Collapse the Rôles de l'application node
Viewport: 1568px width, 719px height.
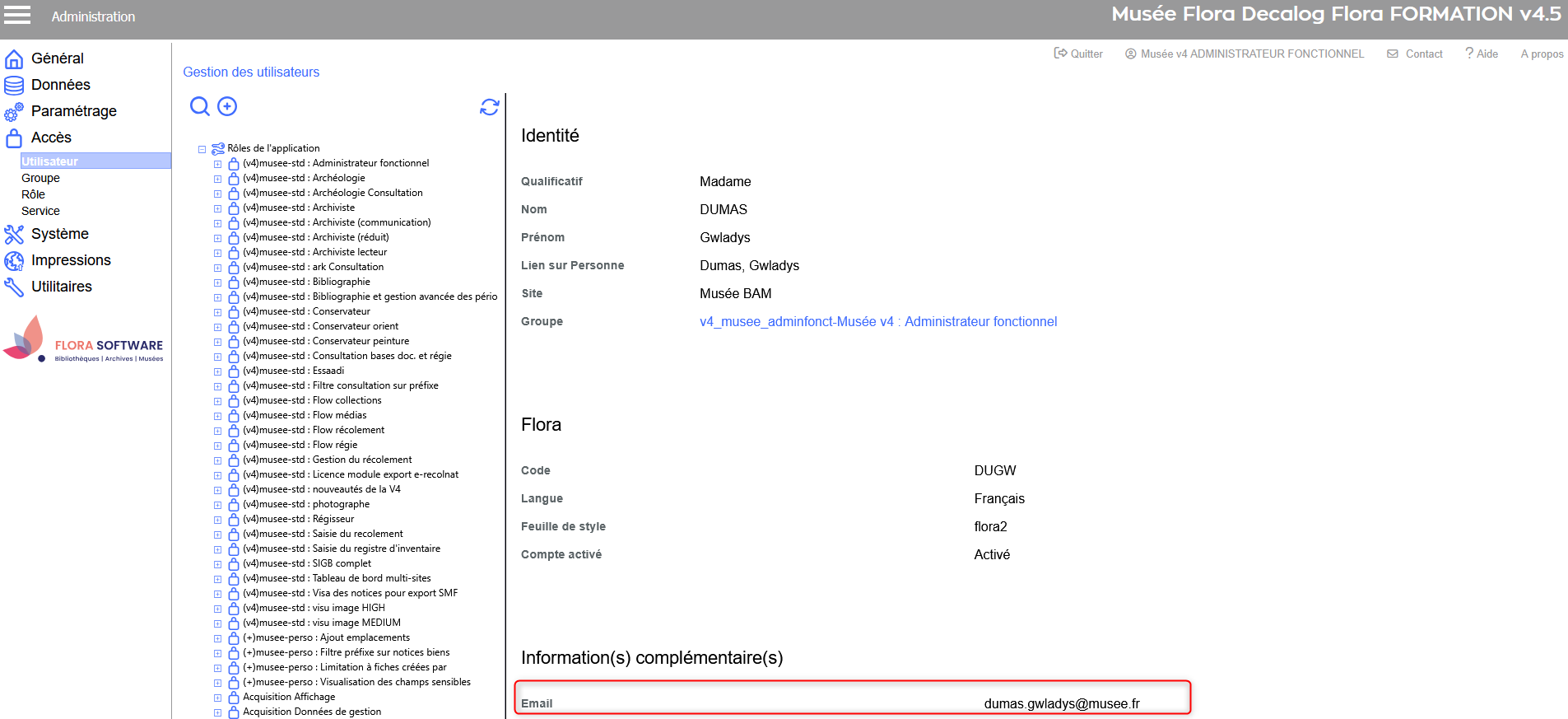(x=202, y=149)
